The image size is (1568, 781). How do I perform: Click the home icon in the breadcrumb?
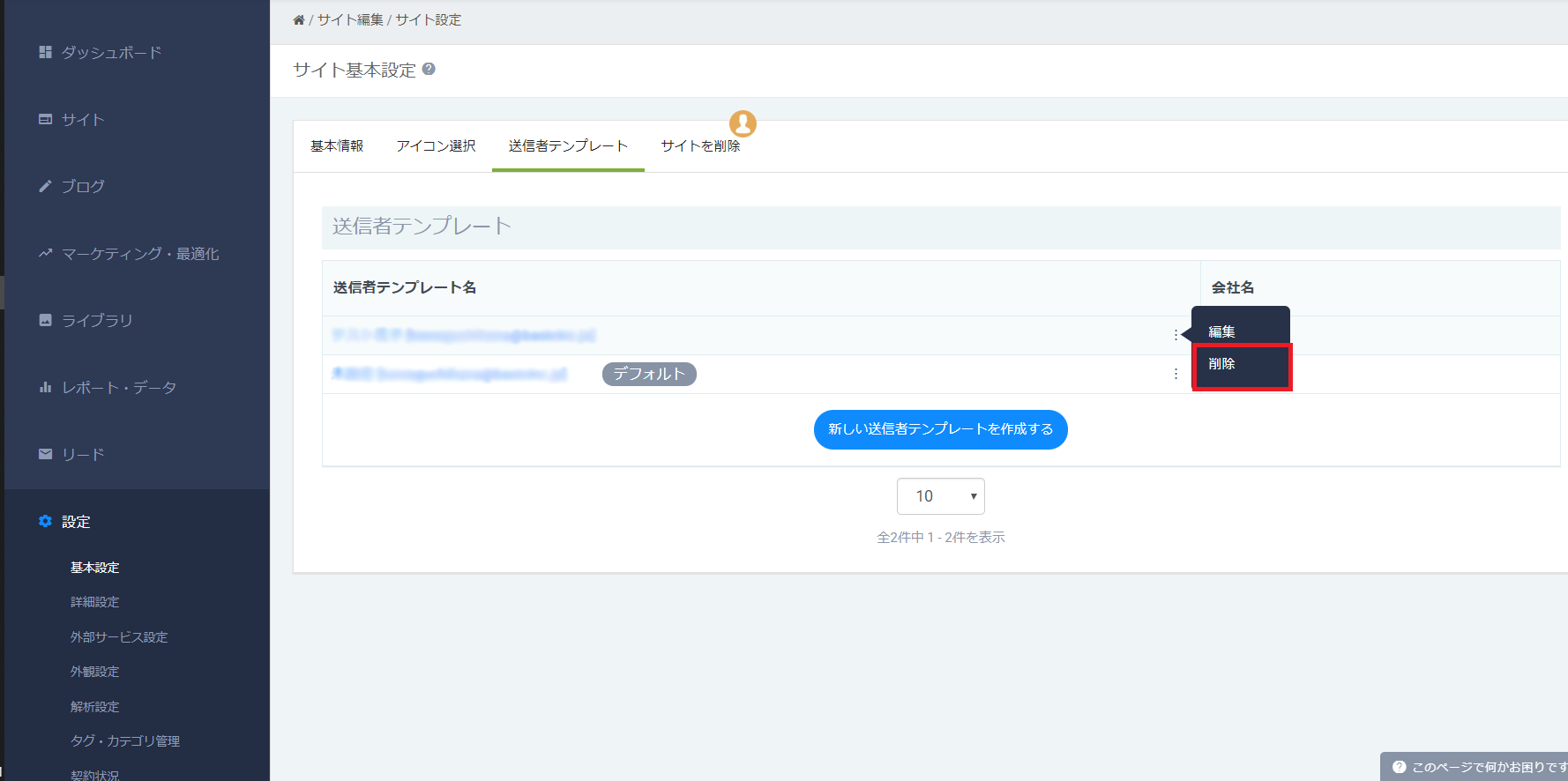[x=299, y=19]
